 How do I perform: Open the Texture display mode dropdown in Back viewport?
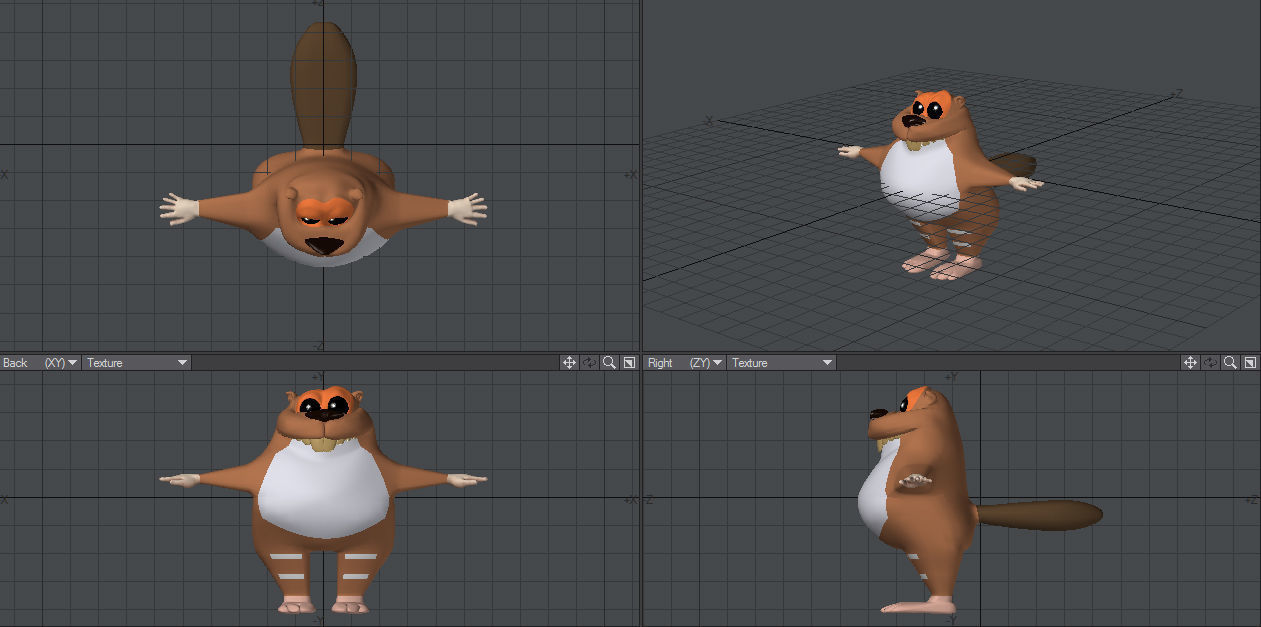[x=136, y=362]
